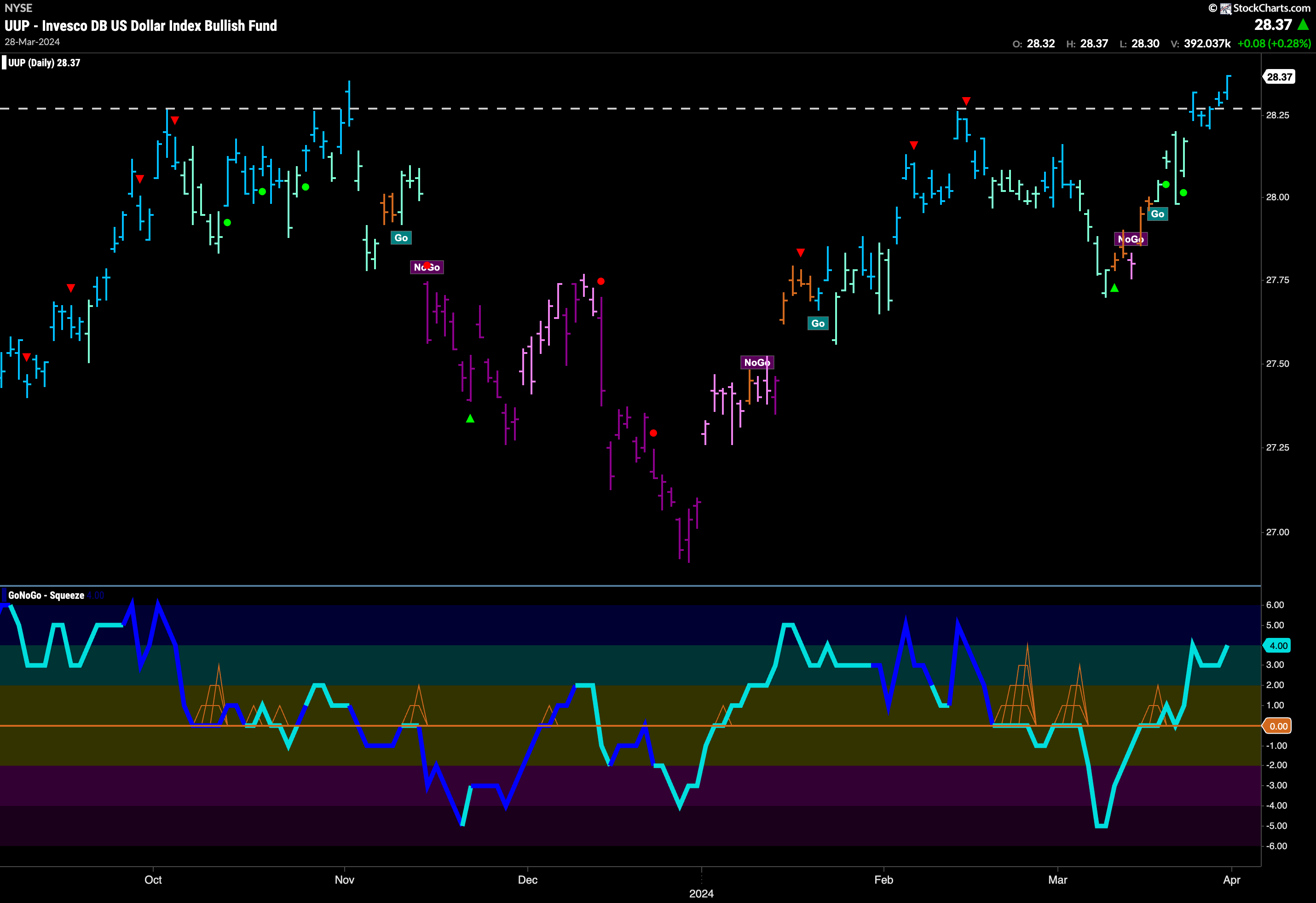This screenshot has width=1316, height=903.
Task: Click the L: 28.30 low value
Action: [1139, 44]
